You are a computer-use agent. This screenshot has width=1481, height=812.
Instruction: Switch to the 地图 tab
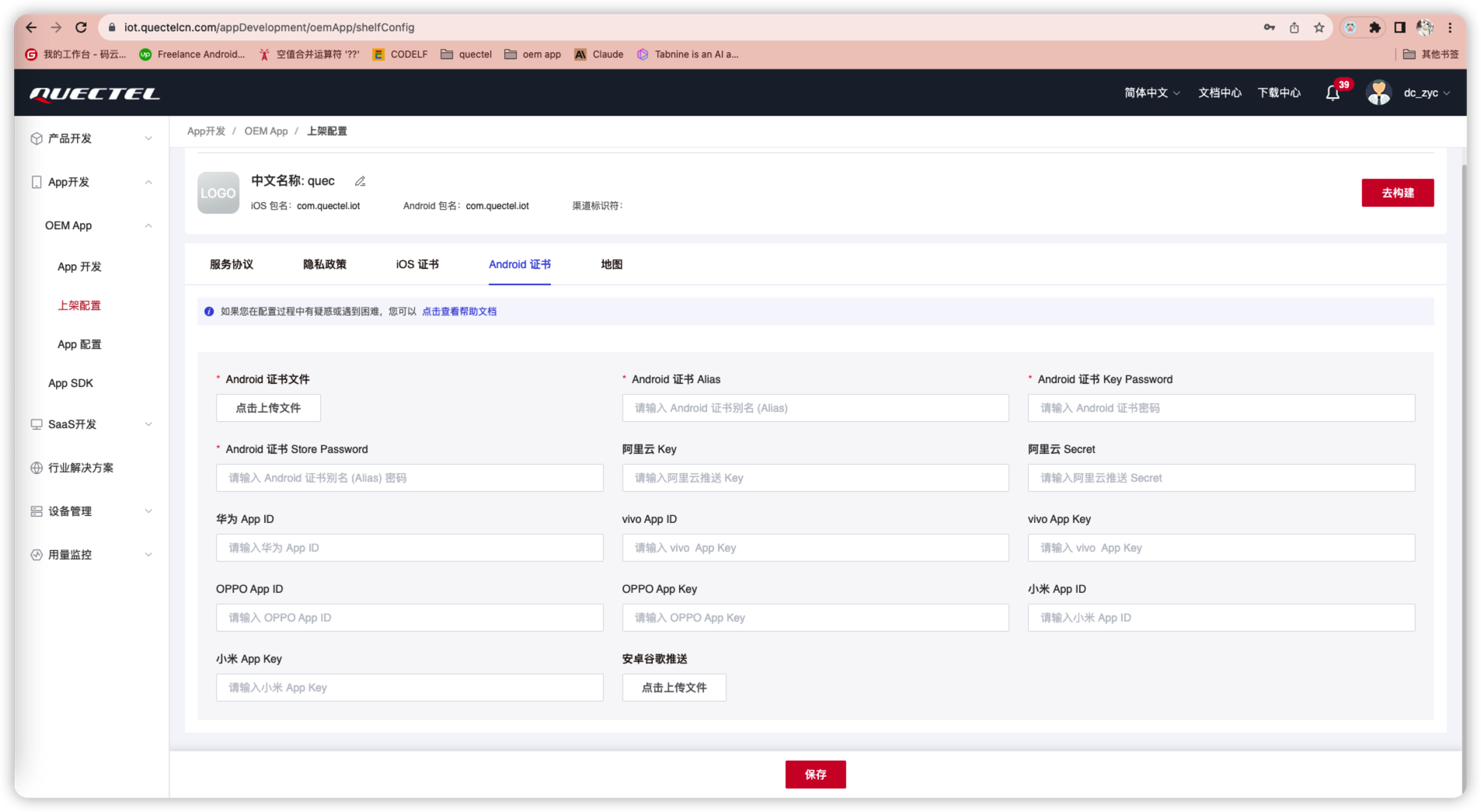pyautogui.click(x=612, y=264)
